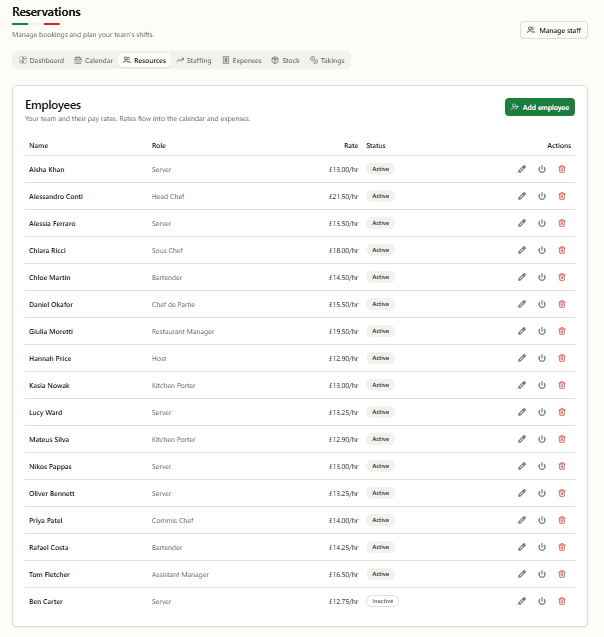Delete Chloe Martin's record

click(562, 277)
